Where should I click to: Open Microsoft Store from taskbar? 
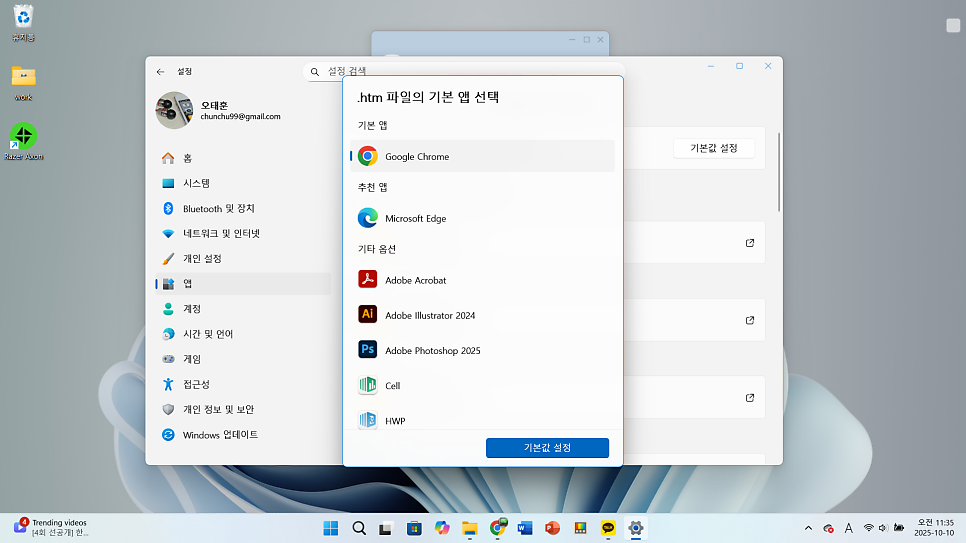pyautogui.click(x=414, y=528)
